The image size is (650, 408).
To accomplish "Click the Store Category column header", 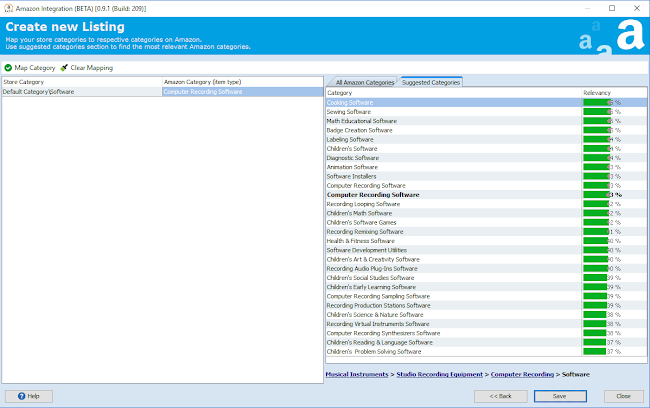I will pyautogui.click(x=82, y=82).
